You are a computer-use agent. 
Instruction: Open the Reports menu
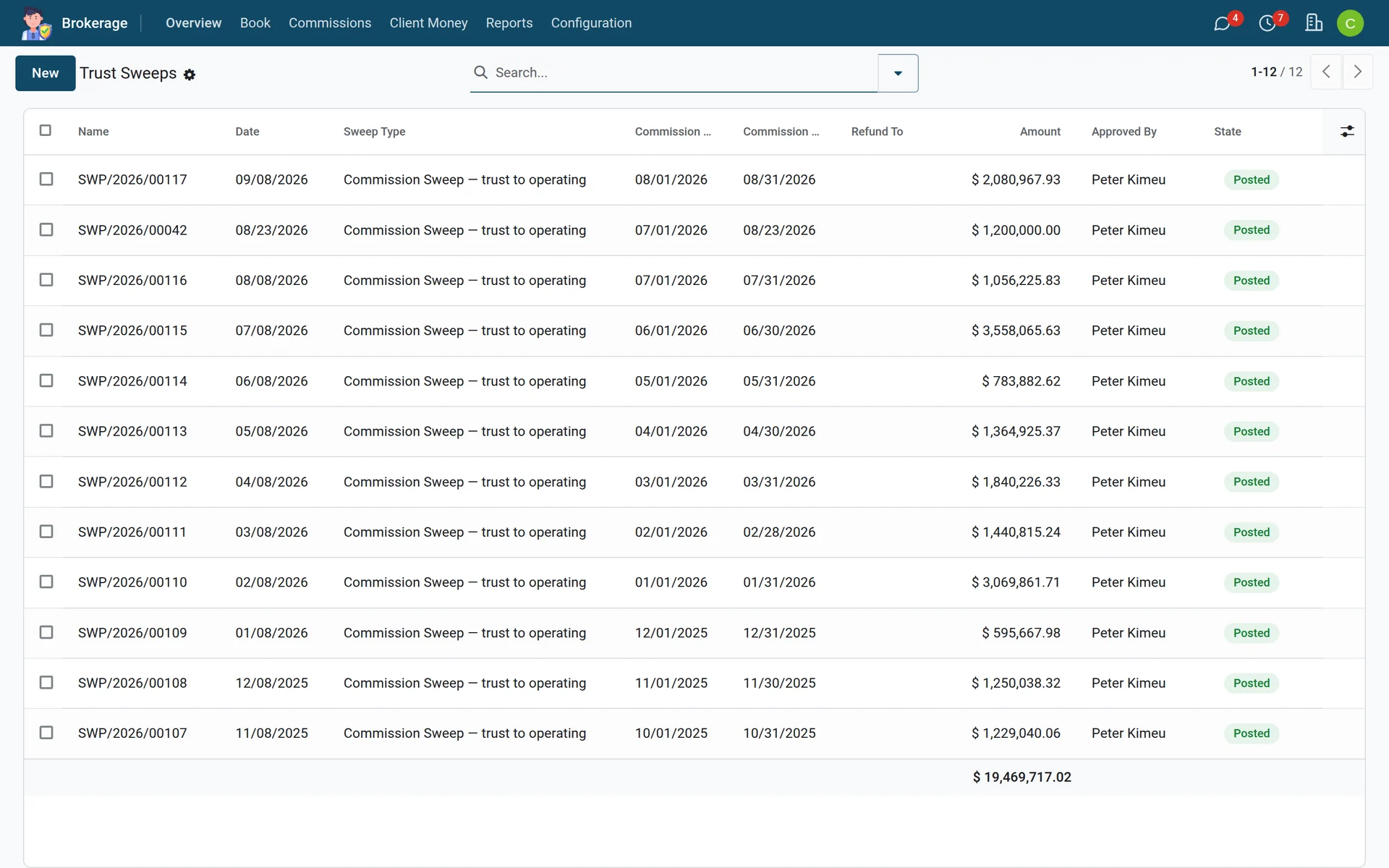click(509, 23)
